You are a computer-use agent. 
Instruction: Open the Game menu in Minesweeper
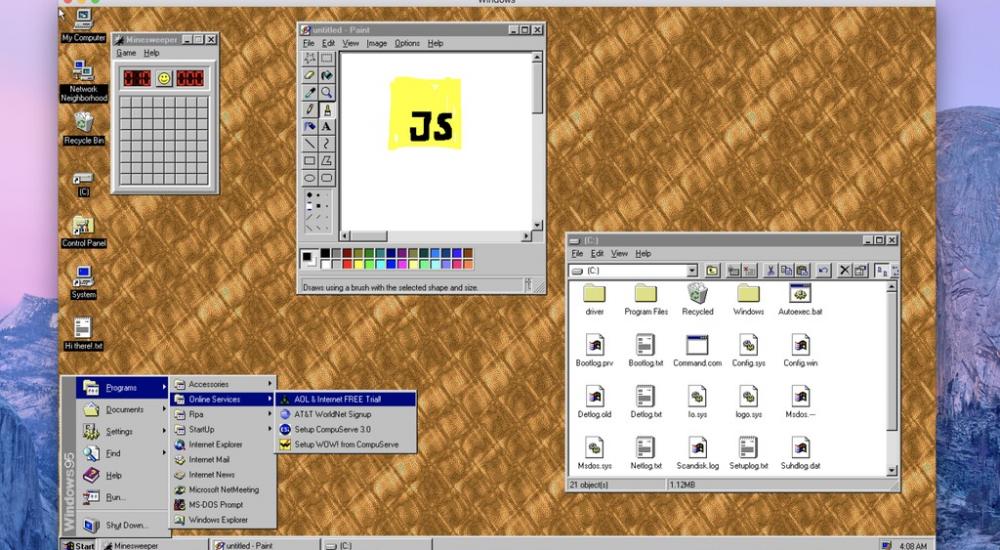pyautogui.click(x=126, y=53)
